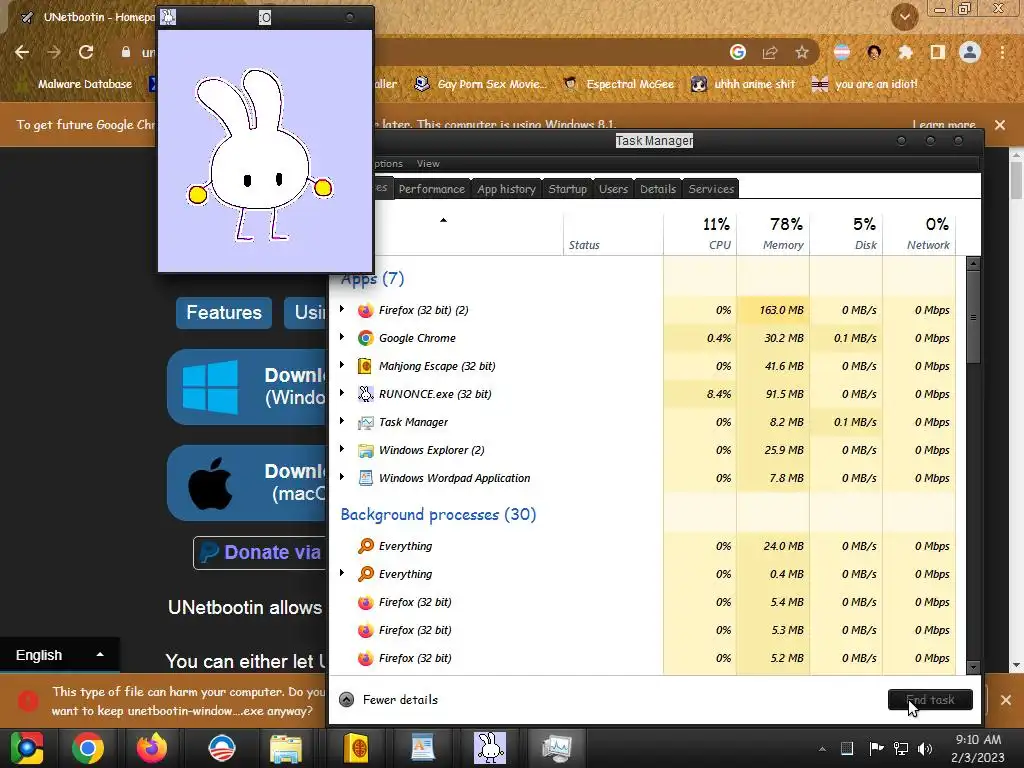The image size is (1024, 768).
Task: Expand the RUNONCE.exe process row
Action: pyautogui.click(x=342, y=393)
